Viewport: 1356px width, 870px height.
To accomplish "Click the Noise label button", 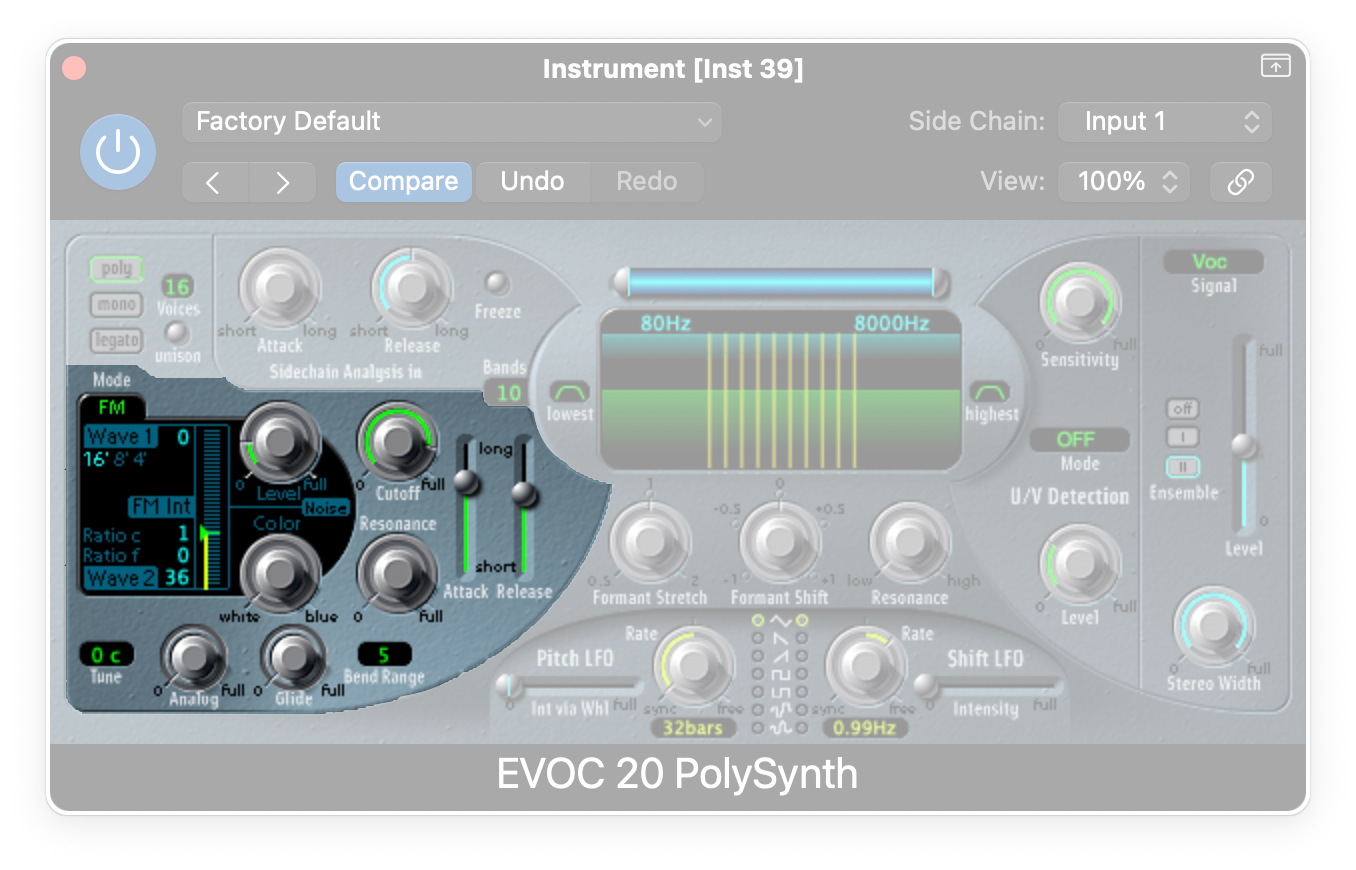I will [326, 508].
